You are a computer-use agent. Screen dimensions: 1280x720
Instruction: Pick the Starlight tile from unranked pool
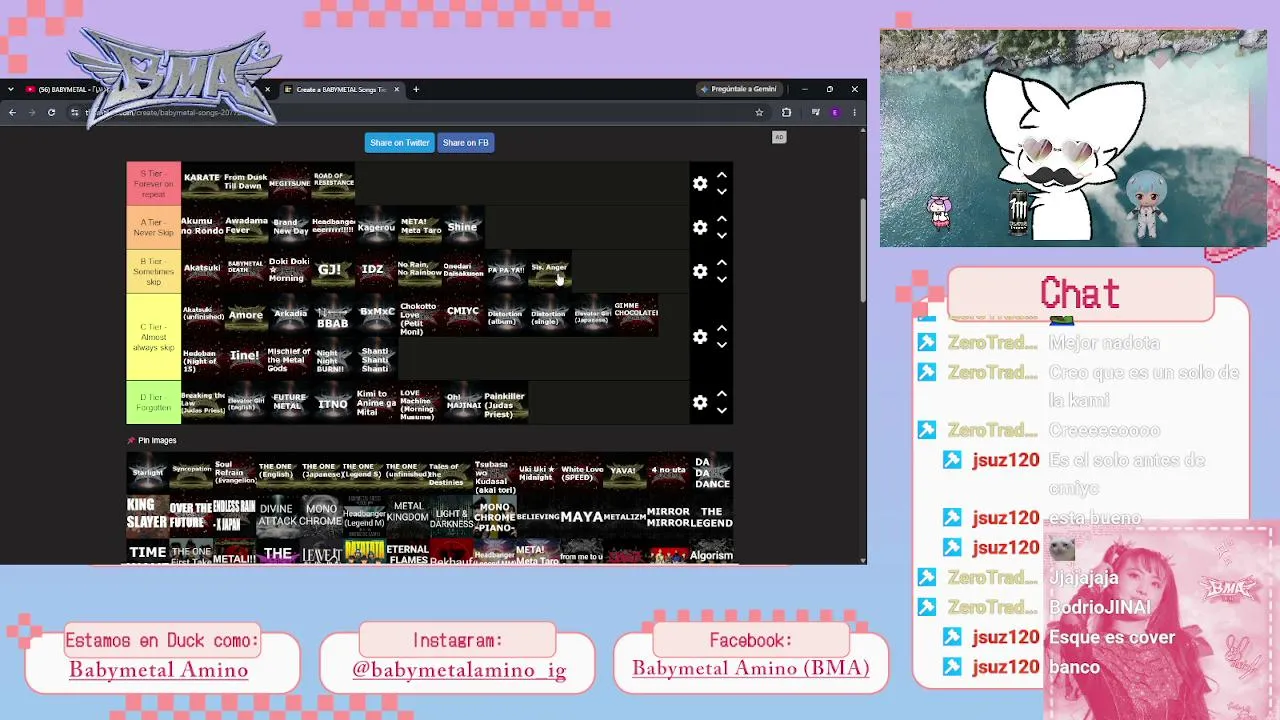pyautogui.click(x=147, y=473)
